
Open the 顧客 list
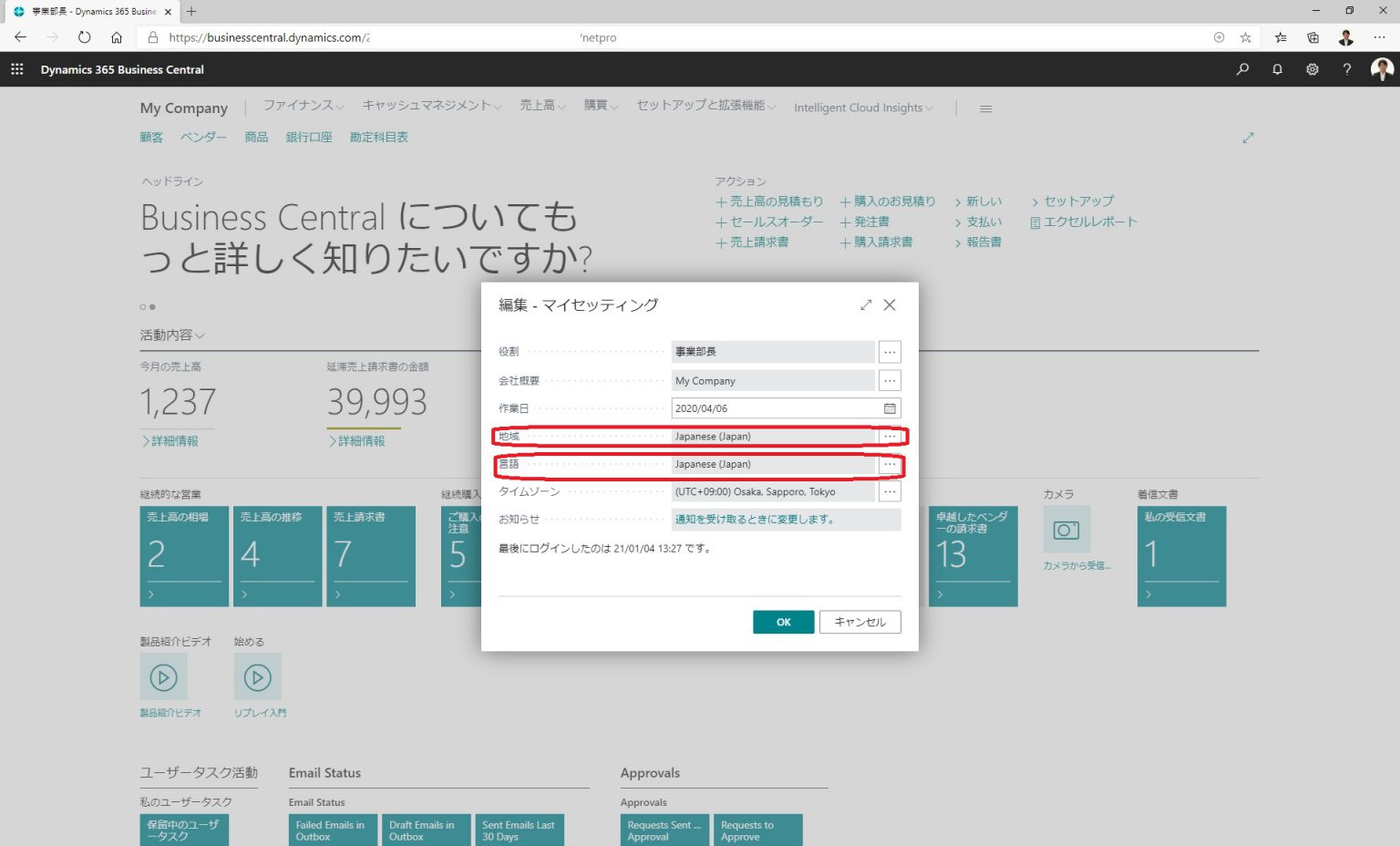[x=151, y=138]
